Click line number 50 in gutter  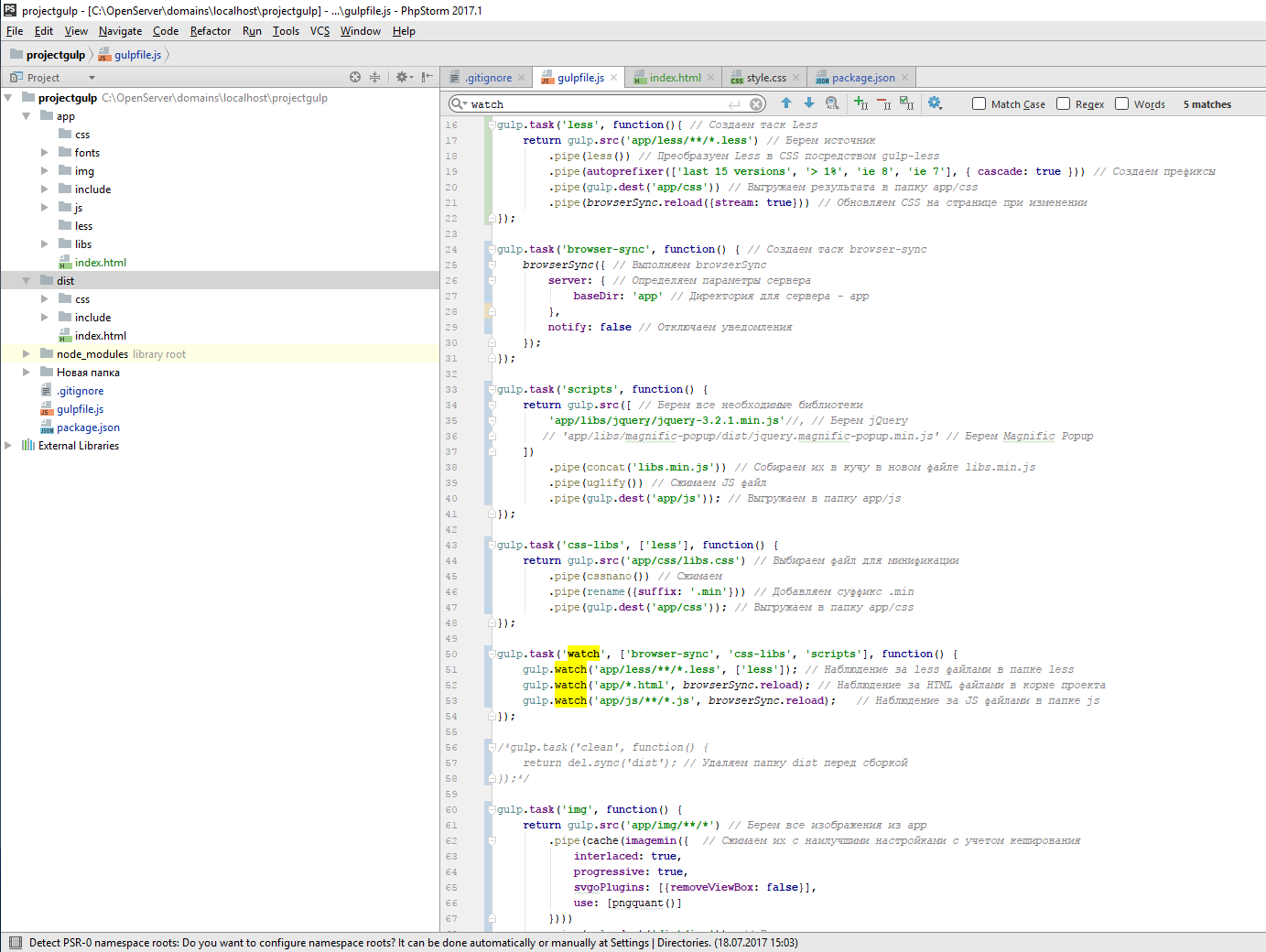[451, 654]
